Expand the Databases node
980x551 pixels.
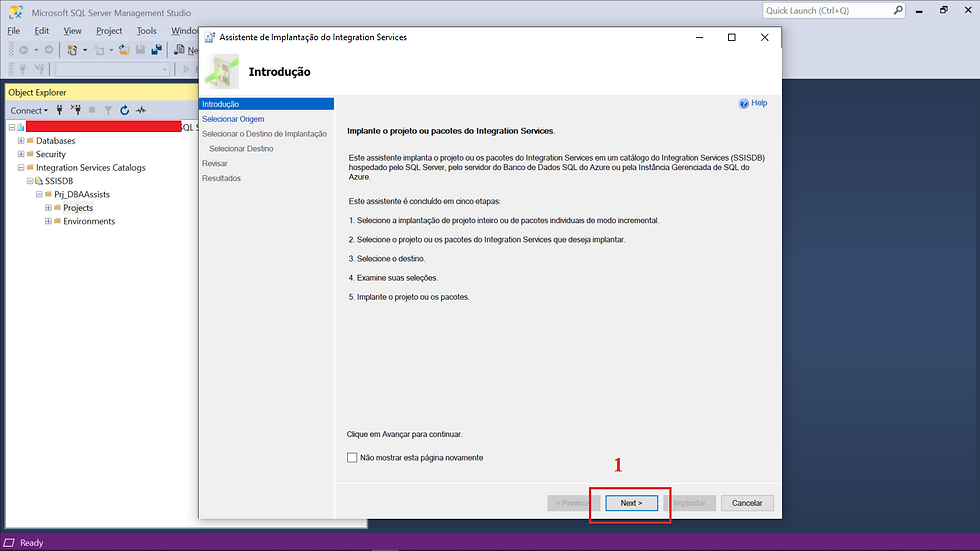21,141
